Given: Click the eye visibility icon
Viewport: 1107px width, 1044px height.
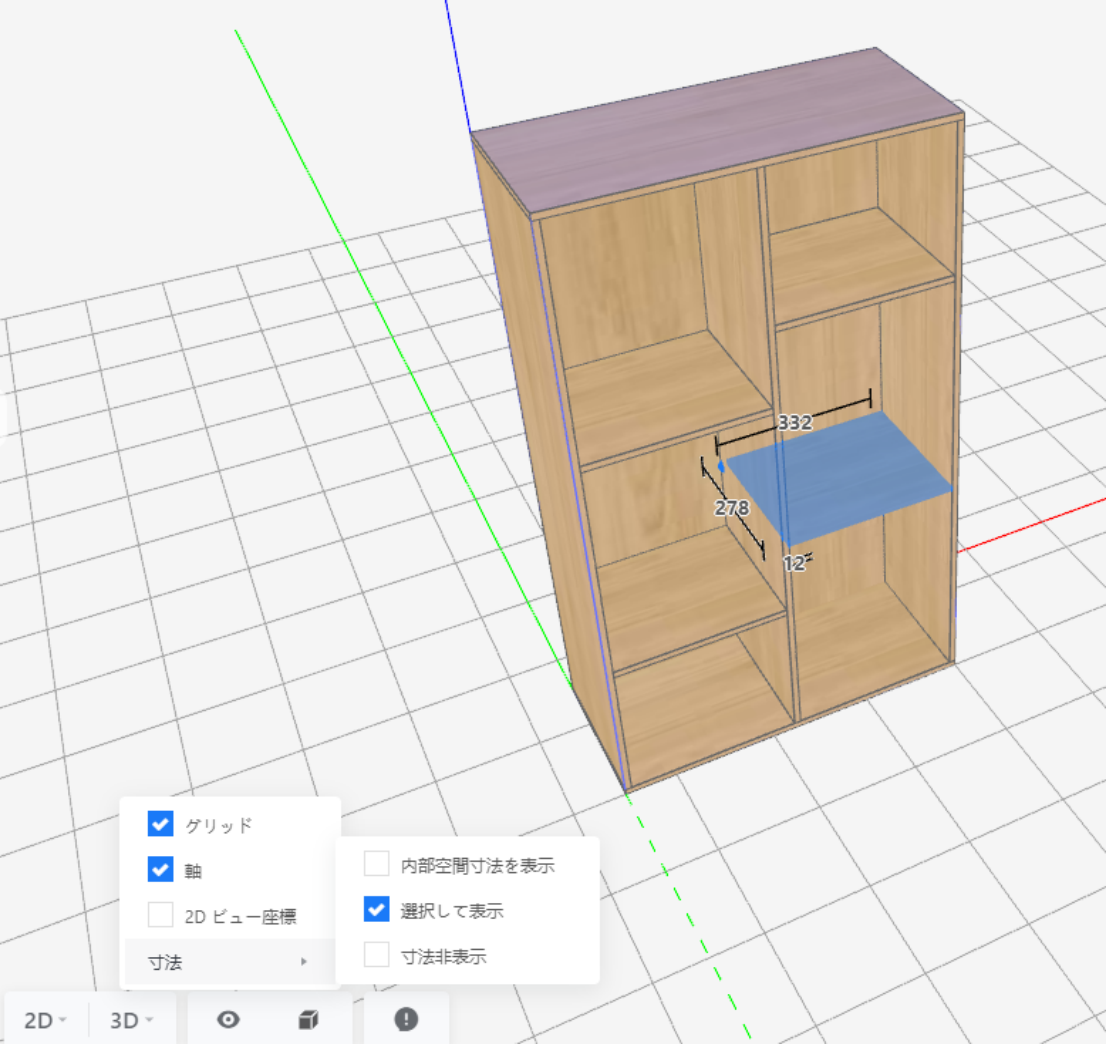Looking at the screenshot, I should 228,1019.
